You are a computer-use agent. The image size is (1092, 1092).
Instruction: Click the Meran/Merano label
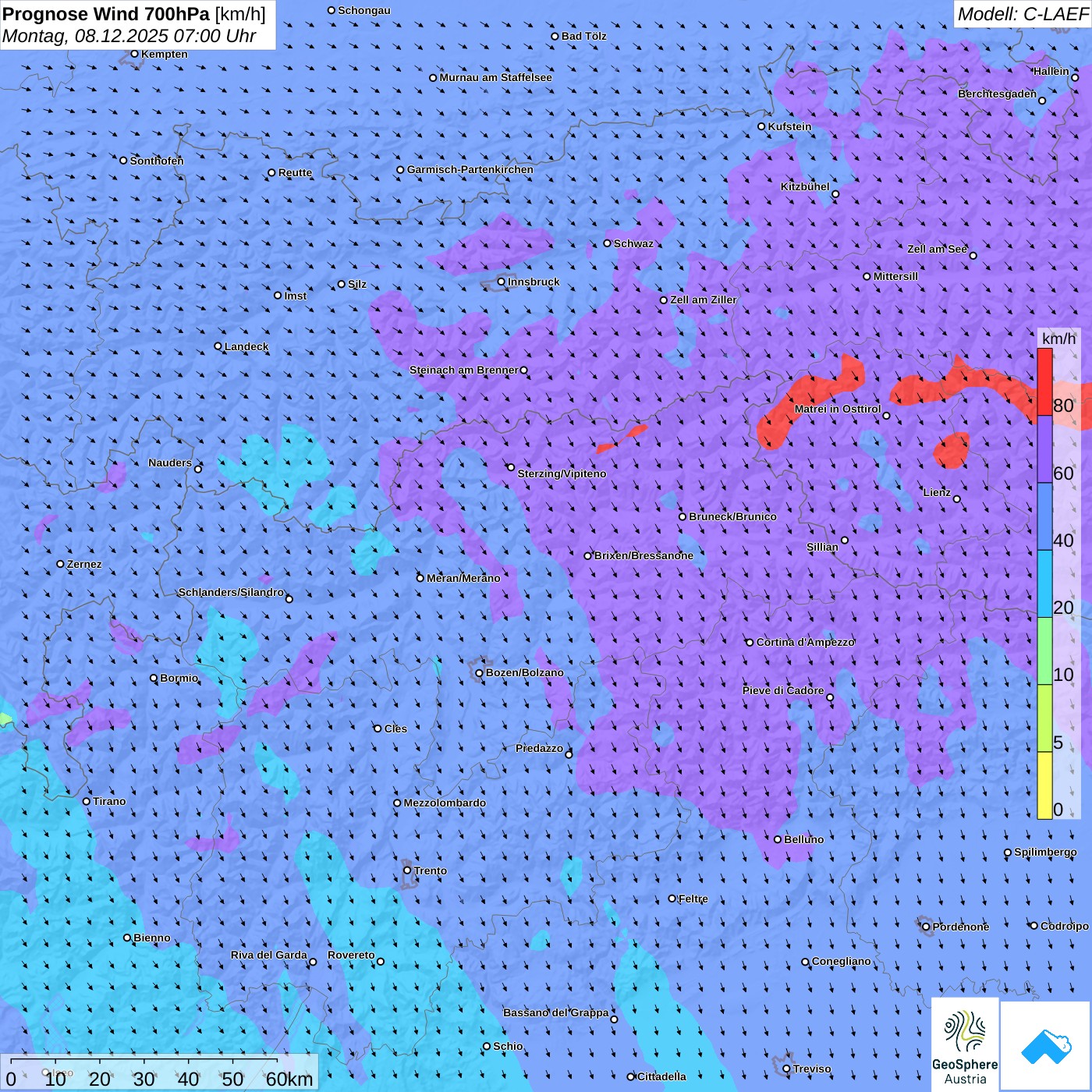pos(463,578)
